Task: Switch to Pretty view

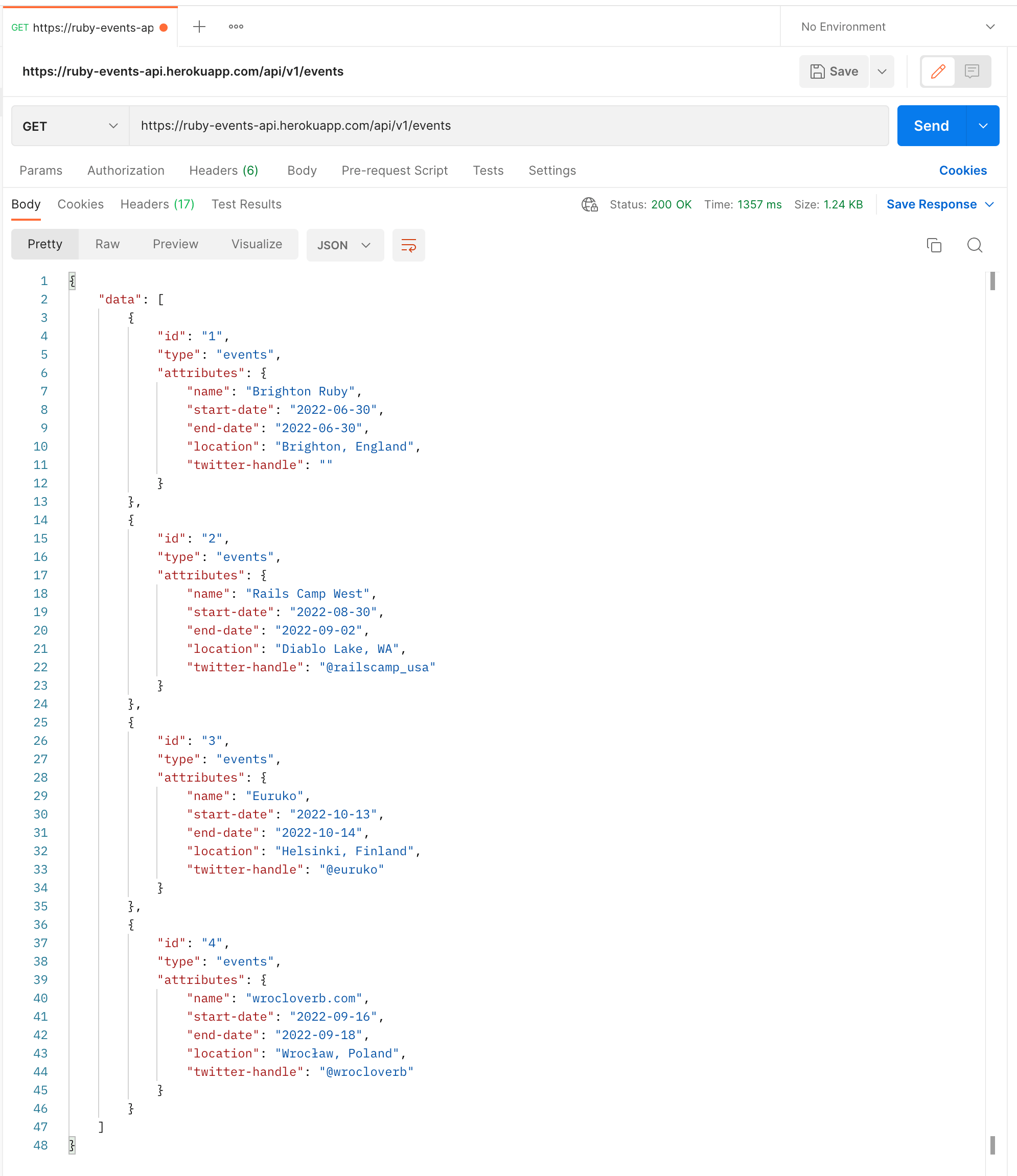Action: (x=45, y=244)
